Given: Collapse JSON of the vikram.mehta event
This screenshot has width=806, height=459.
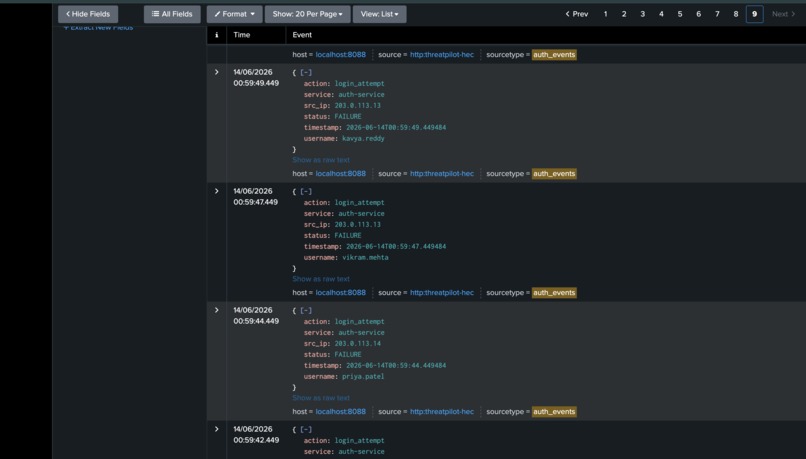Looking at the screenshot, I should (306, 191).
